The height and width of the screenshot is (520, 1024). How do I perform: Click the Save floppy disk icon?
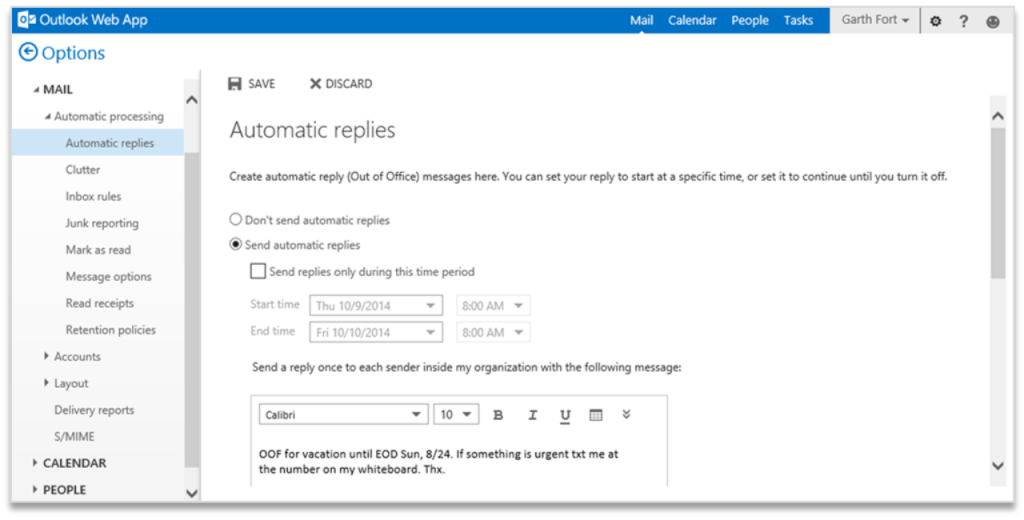pyautogui.click(x=234, y=84)
